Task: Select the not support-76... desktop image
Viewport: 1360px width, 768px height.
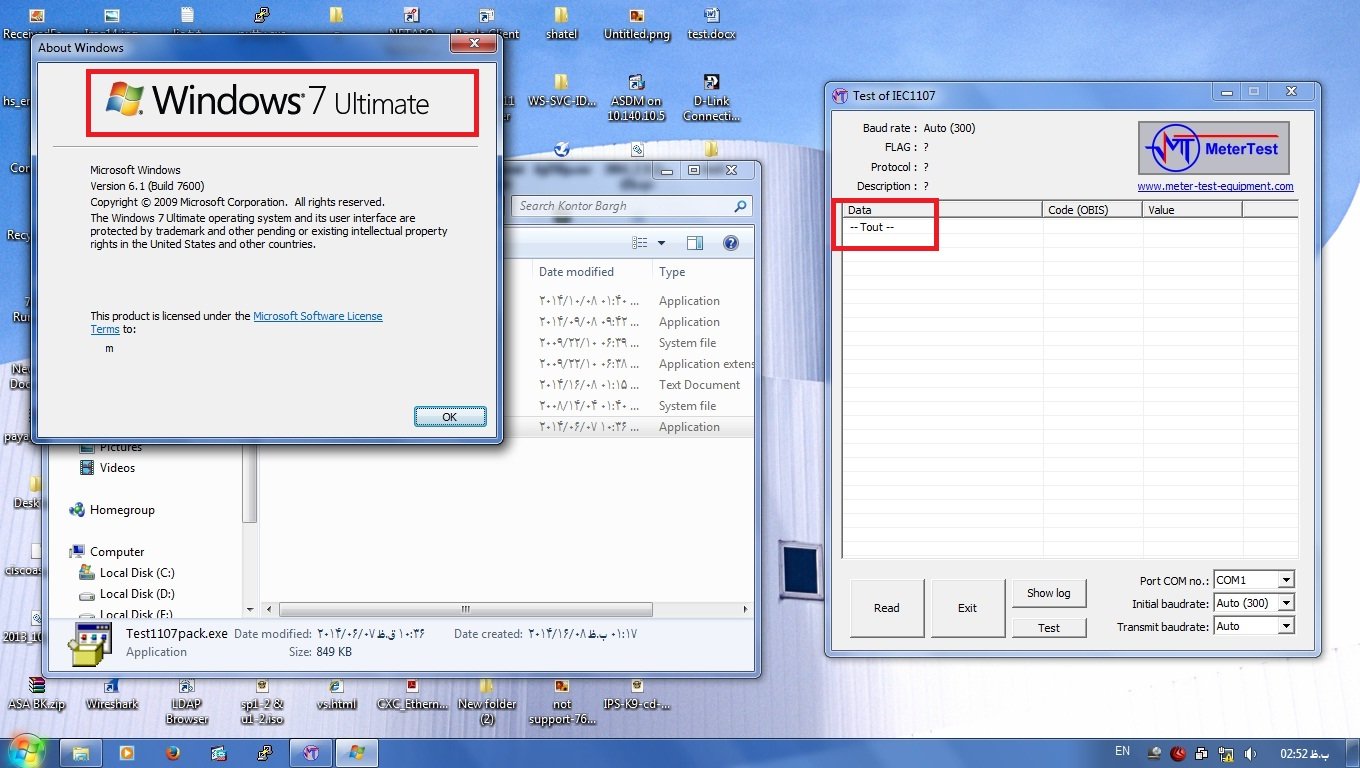Action: pyautogui.click(x=562, y=700)
